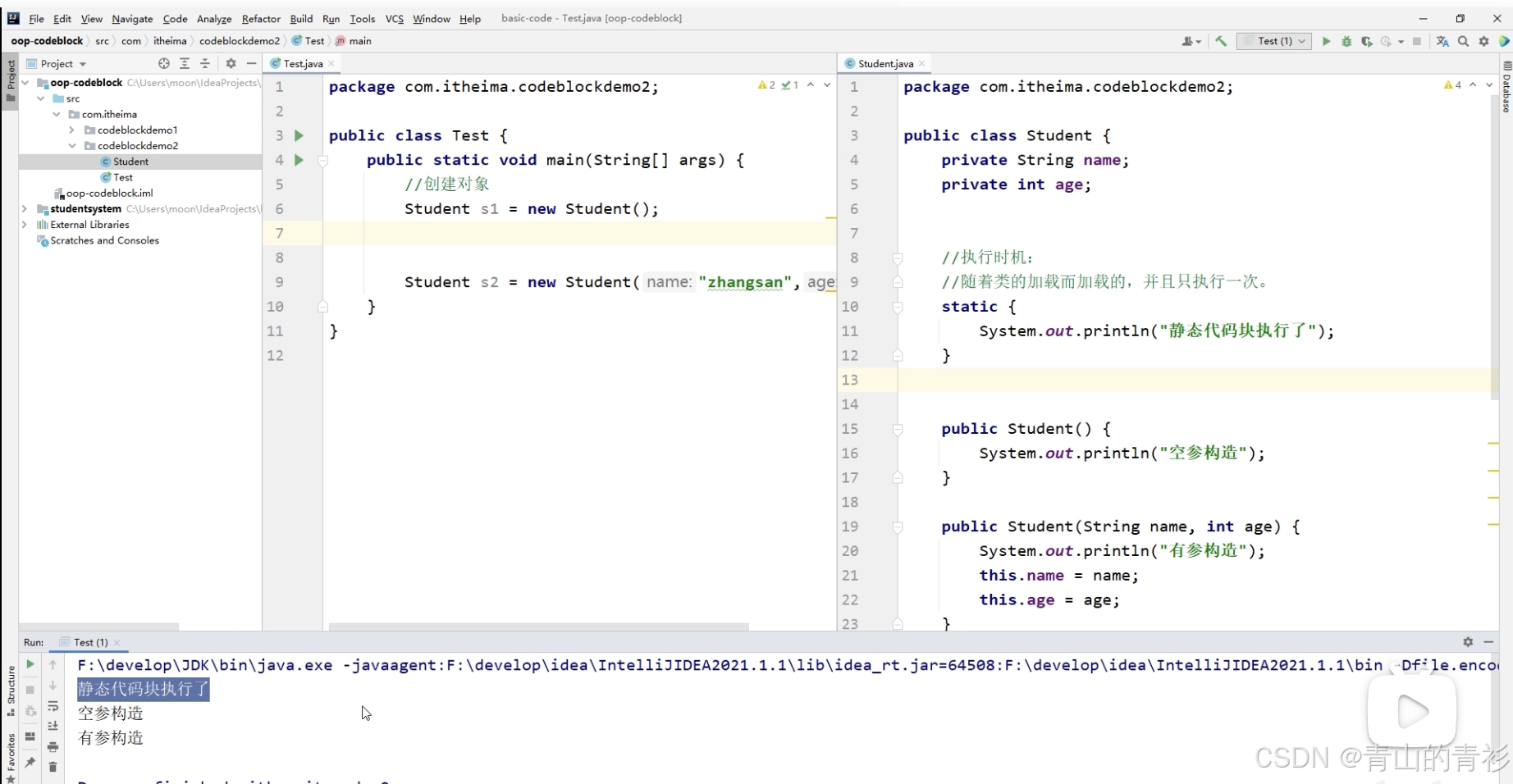Open the Database tool window

click(x=1506, y=88)
